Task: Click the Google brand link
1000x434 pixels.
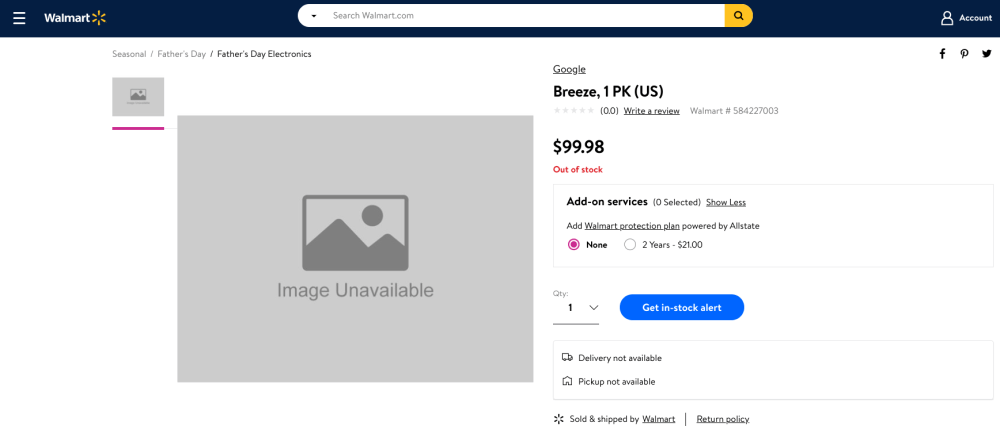Action: (x=569, y=69)
